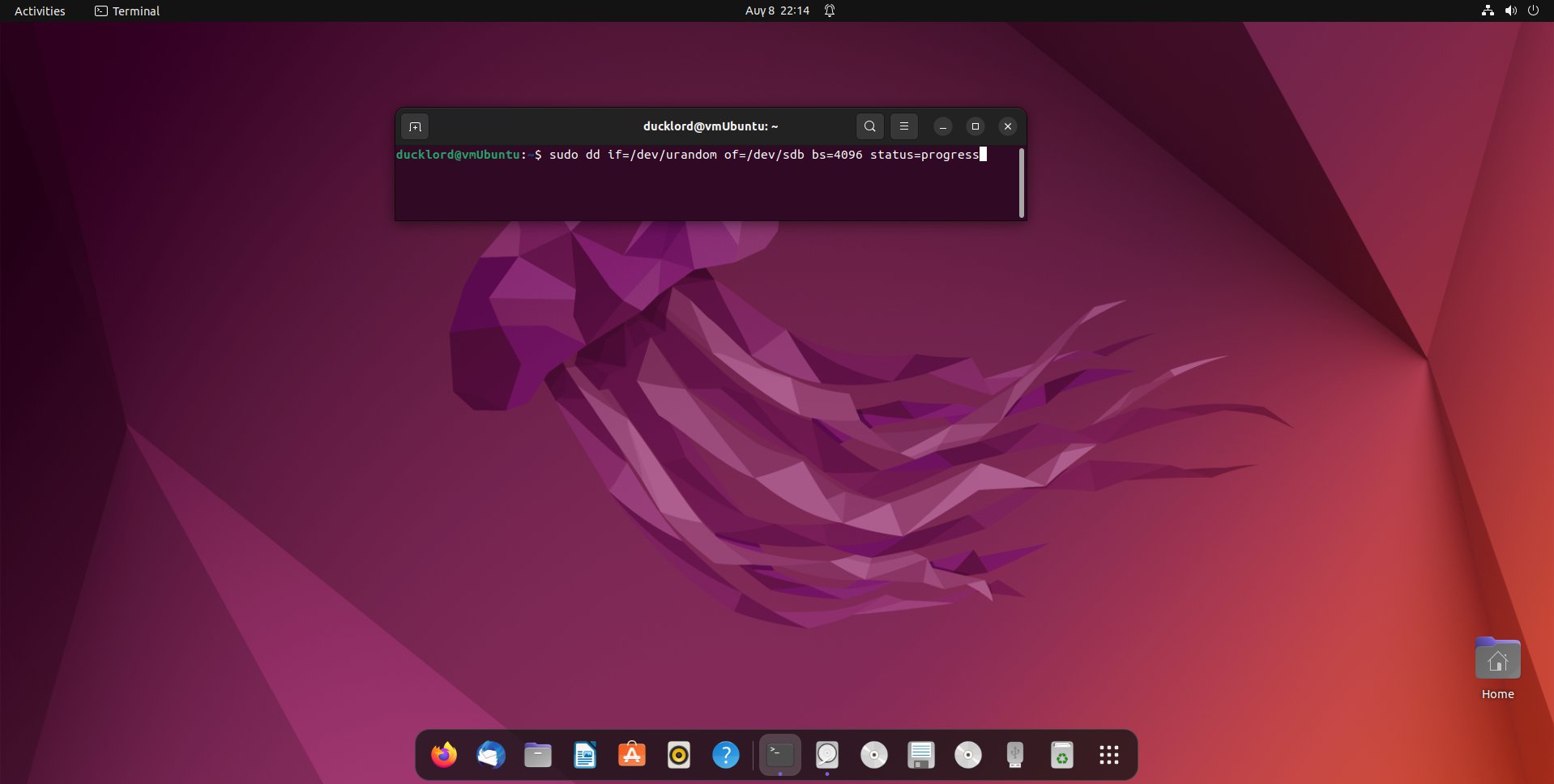Show Applications grid from the dock
The height and width of the screenshot is (784, 1554).
click(1109, 755)
